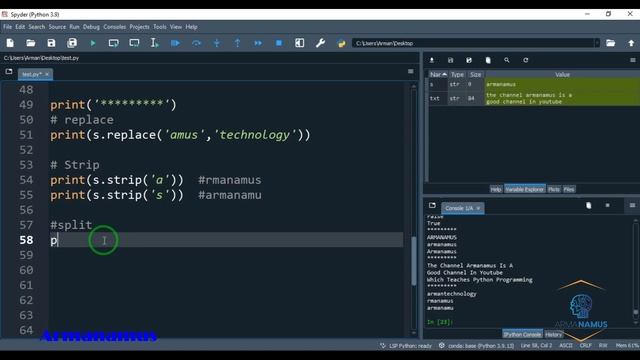Clear console output icon

589,205
